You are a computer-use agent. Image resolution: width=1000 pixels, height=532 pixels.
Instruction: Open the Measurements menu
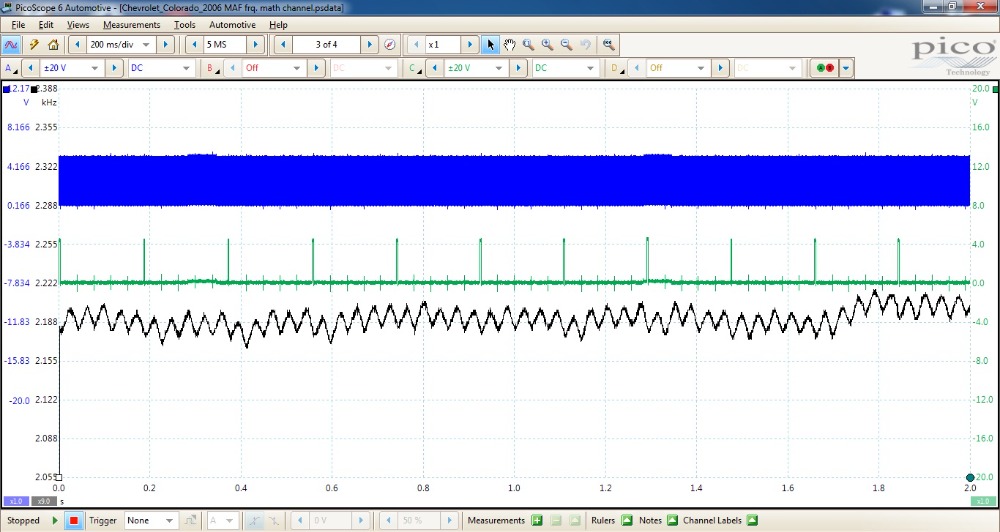131,24
